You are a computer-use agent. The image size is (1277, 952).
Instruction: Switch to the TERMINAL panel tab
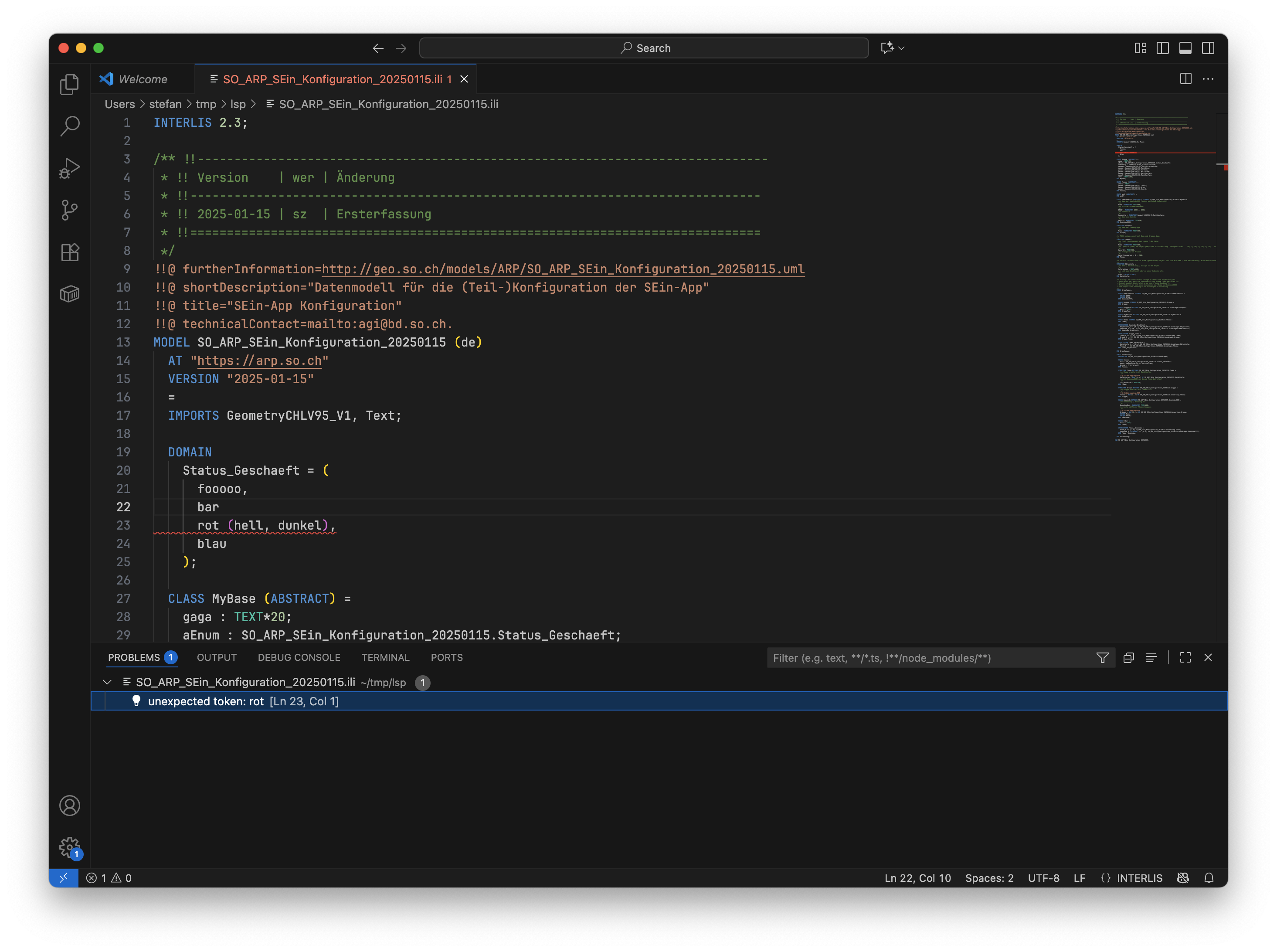click(x=385, y=657)
